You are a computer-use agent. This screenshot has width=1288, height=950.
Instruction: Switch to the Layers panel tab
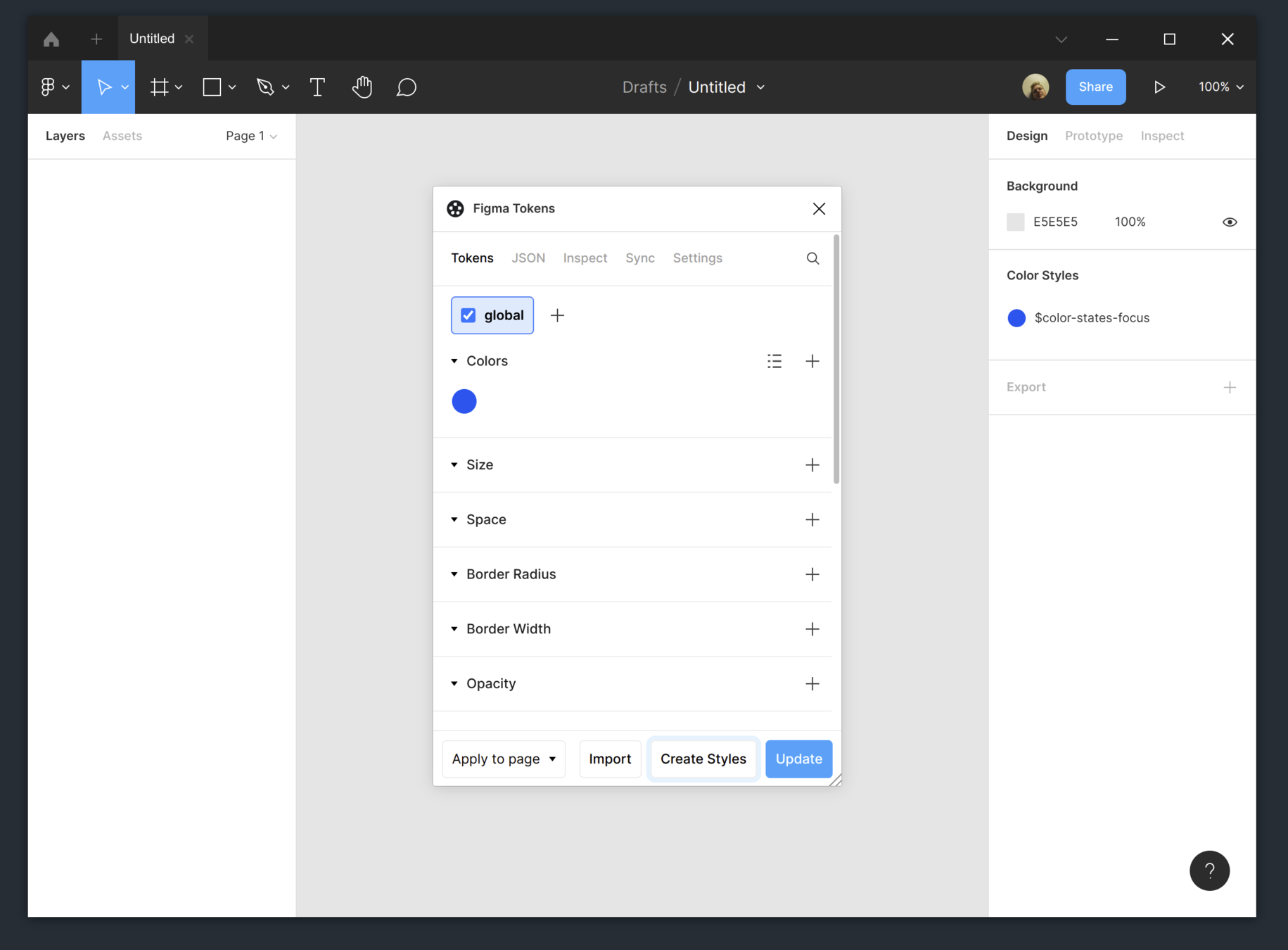pyautogui.click(x=65, y=136)
